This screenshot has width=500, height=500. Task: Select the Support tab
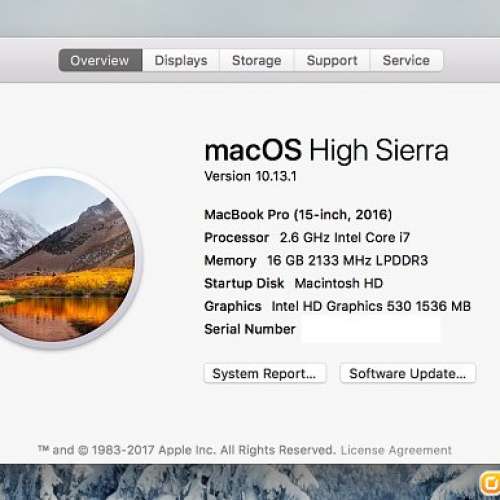pyautogui.click(x=332, y=60)
